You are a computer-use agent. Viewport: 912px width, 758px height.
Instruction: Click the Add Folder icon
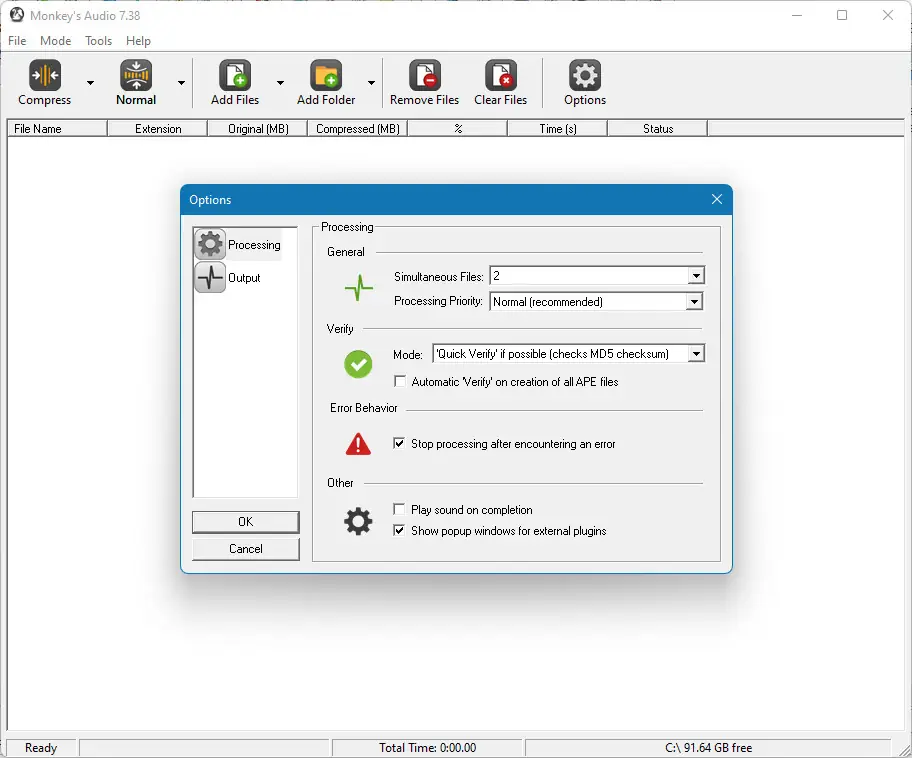[326, 75]
